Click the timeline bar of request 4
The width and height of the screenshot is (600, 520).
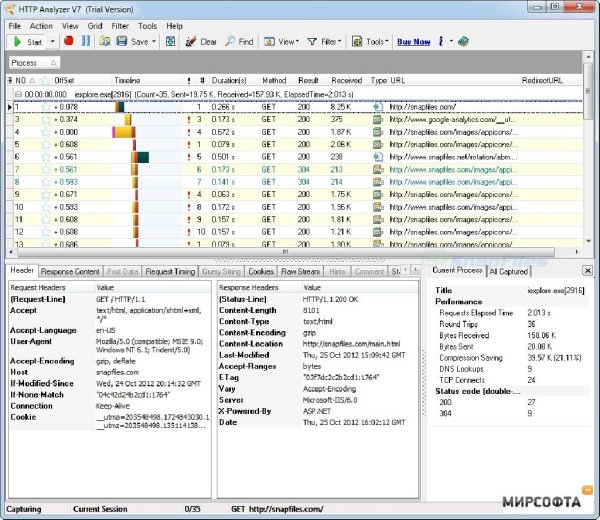[124, 132]
